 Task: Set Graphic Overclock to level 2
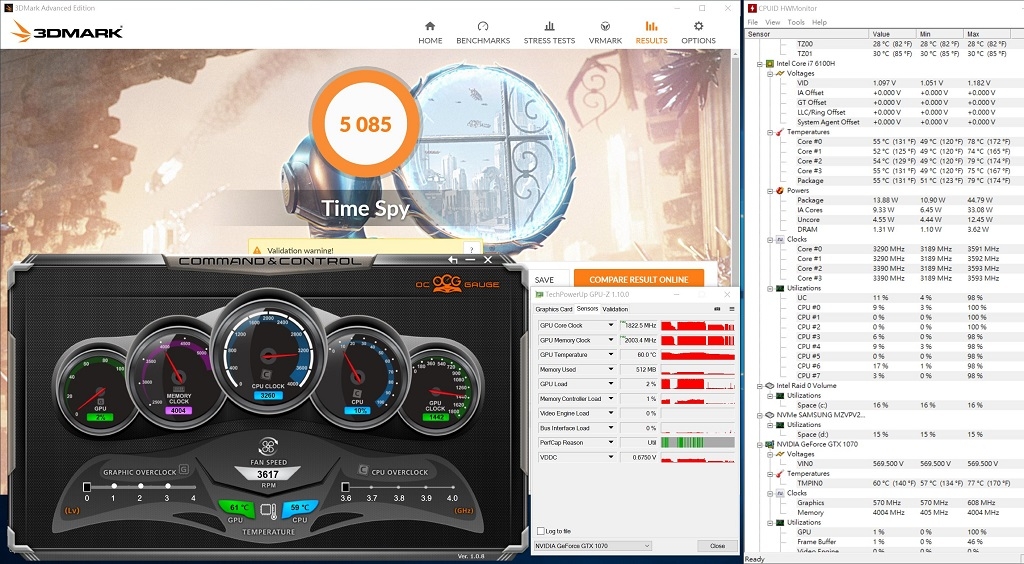pyautogui.click(x=140, y=486)
